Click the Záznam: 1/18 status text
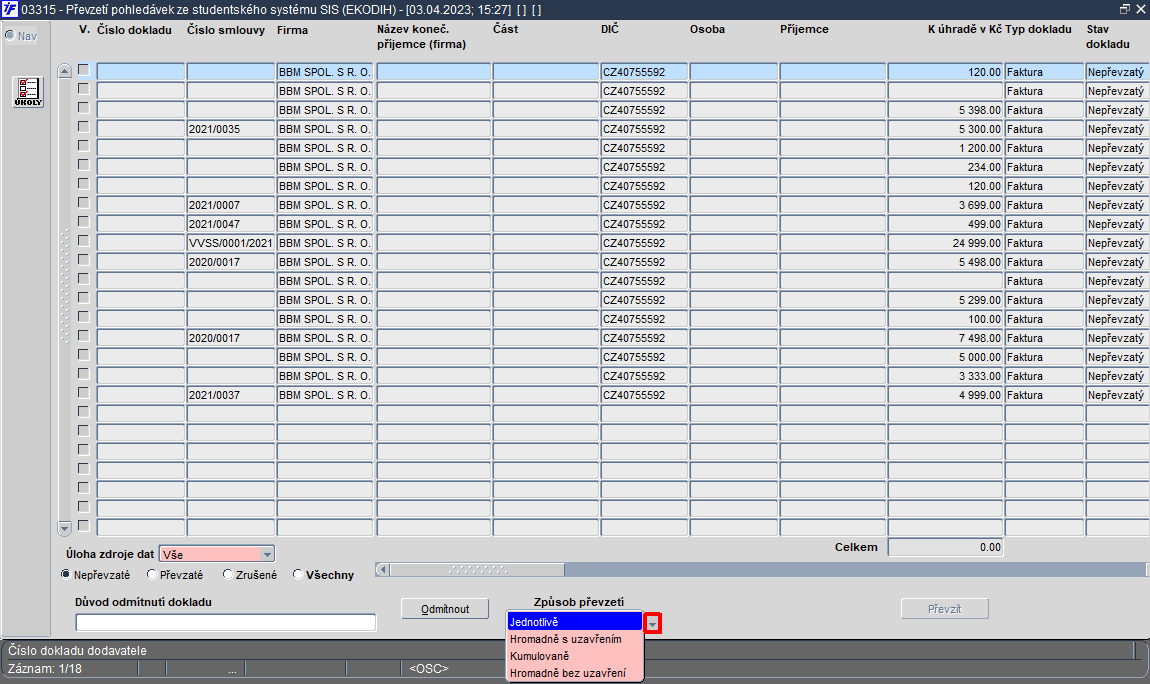 pyautogui.click(x=45, y=669)
